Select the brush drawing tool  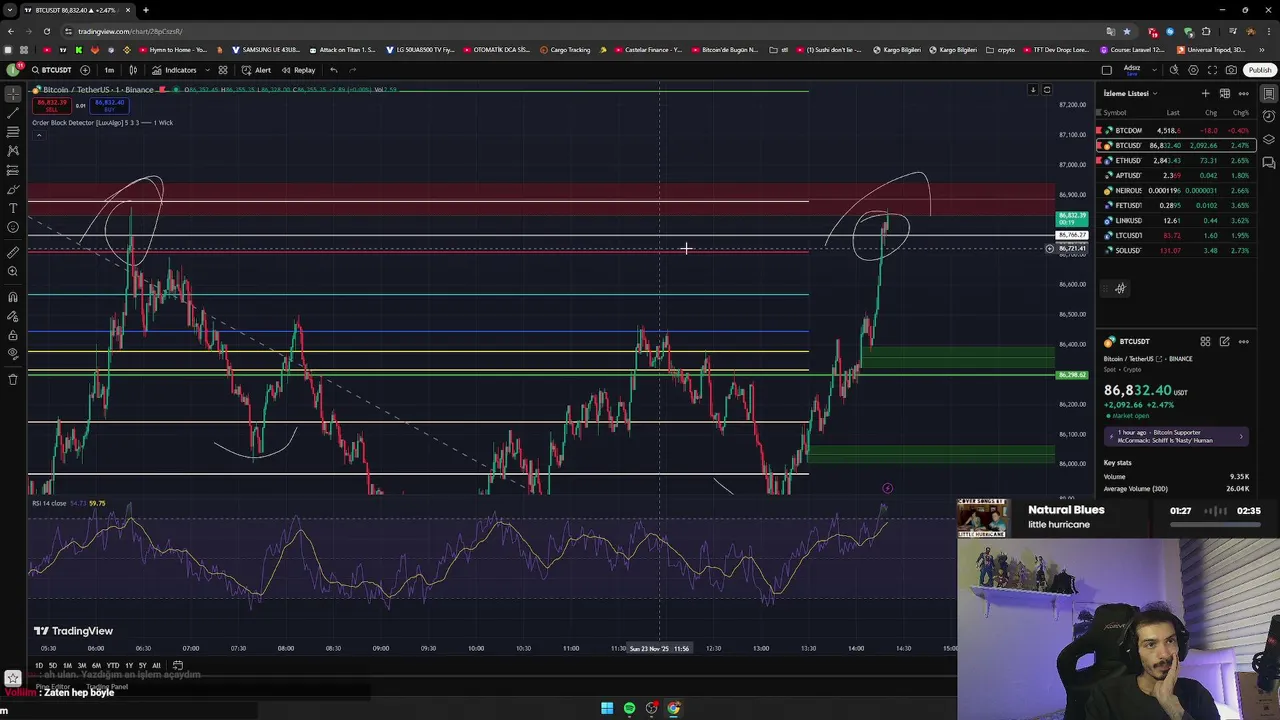(13, 189)
